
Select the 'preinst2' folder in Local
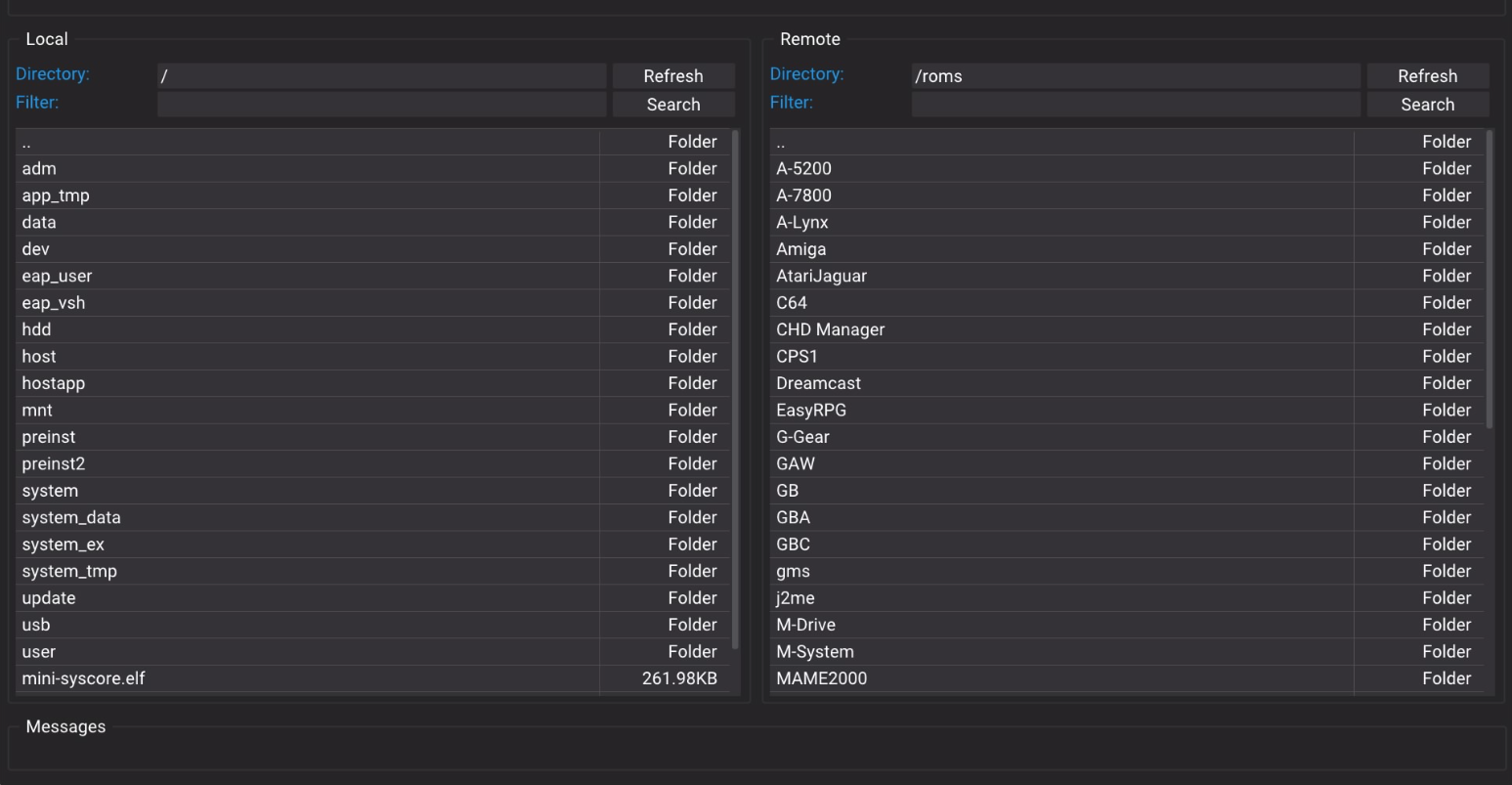(373, 464)
